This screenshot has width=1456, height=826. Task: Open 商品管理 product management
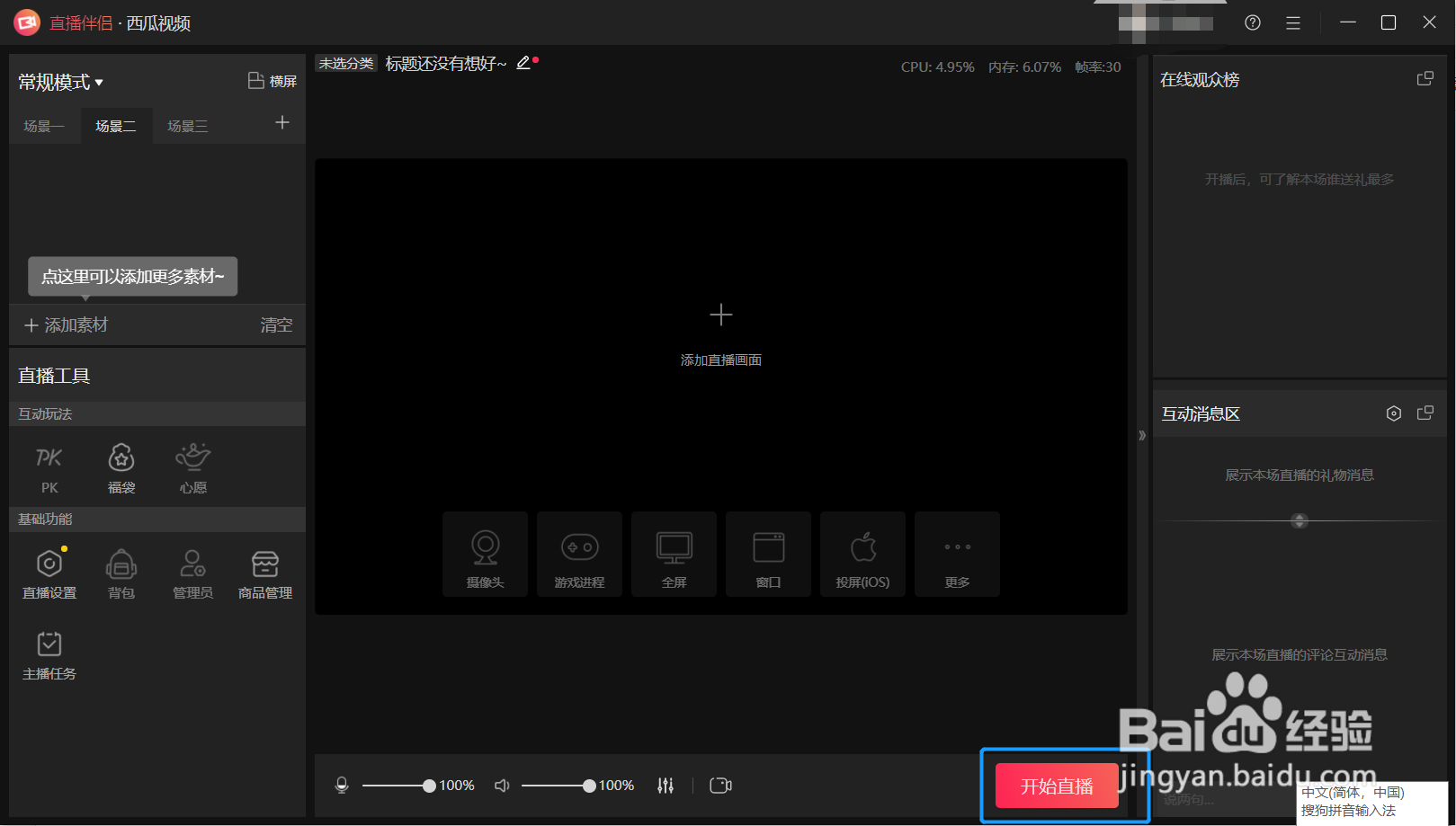point(265,573)
